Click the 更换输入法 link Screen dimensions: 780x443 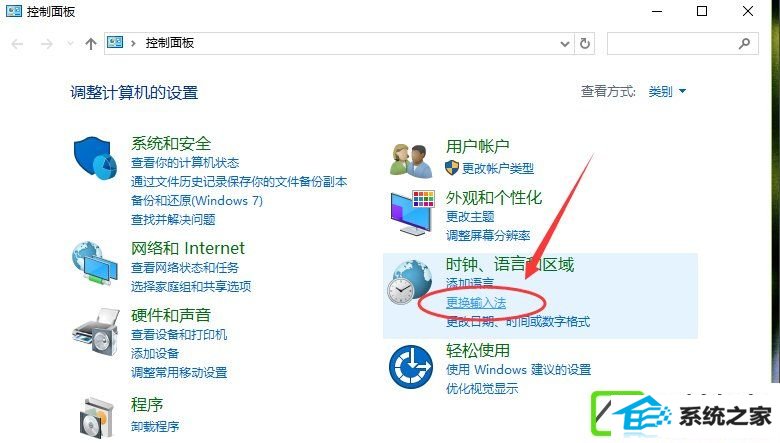[476, 303]
